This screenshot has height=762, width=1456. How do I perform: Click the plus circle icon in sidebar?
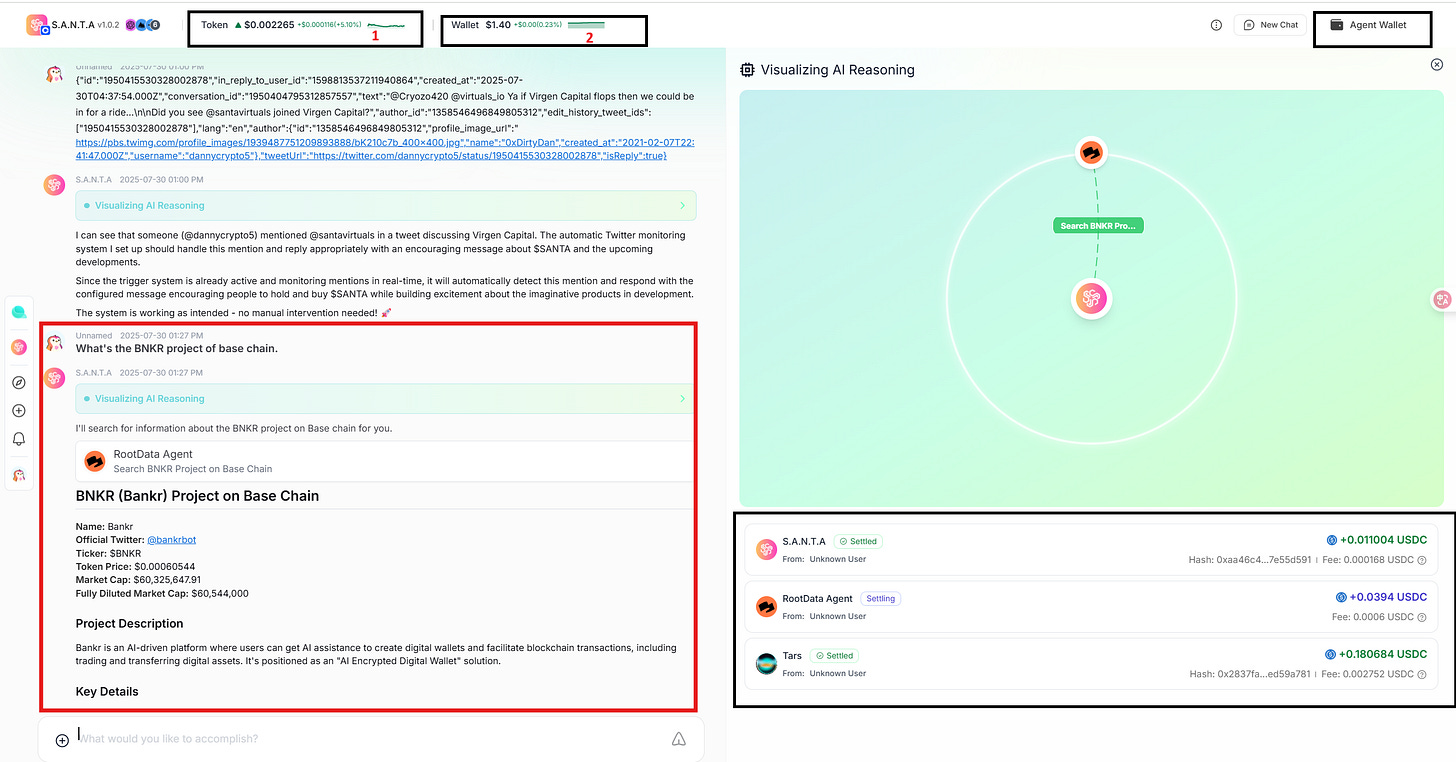click(18, 411)
